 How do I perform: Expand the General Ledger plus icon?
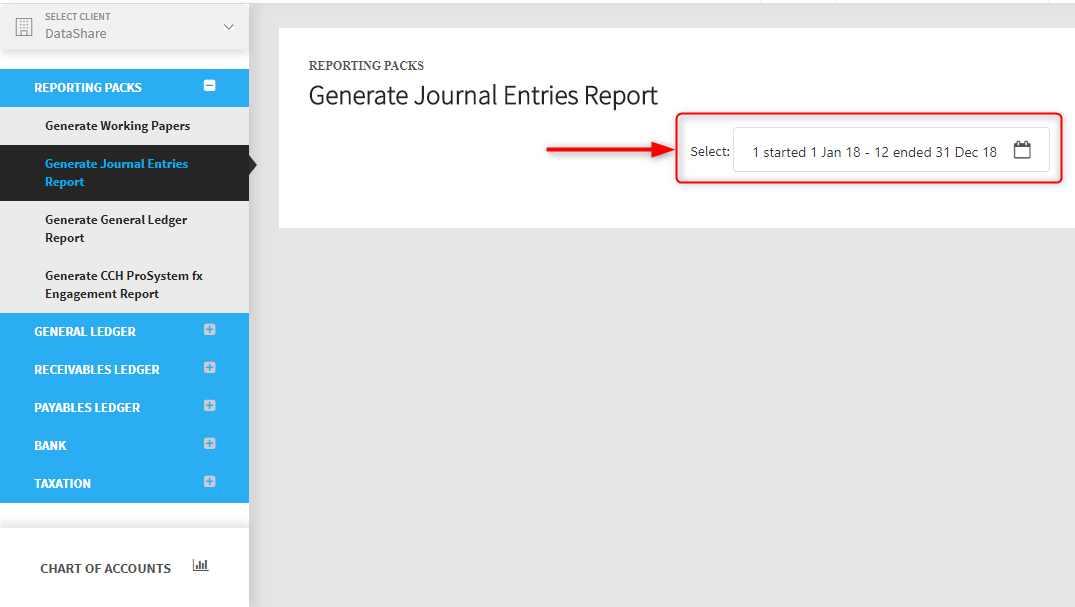(210, 330)
